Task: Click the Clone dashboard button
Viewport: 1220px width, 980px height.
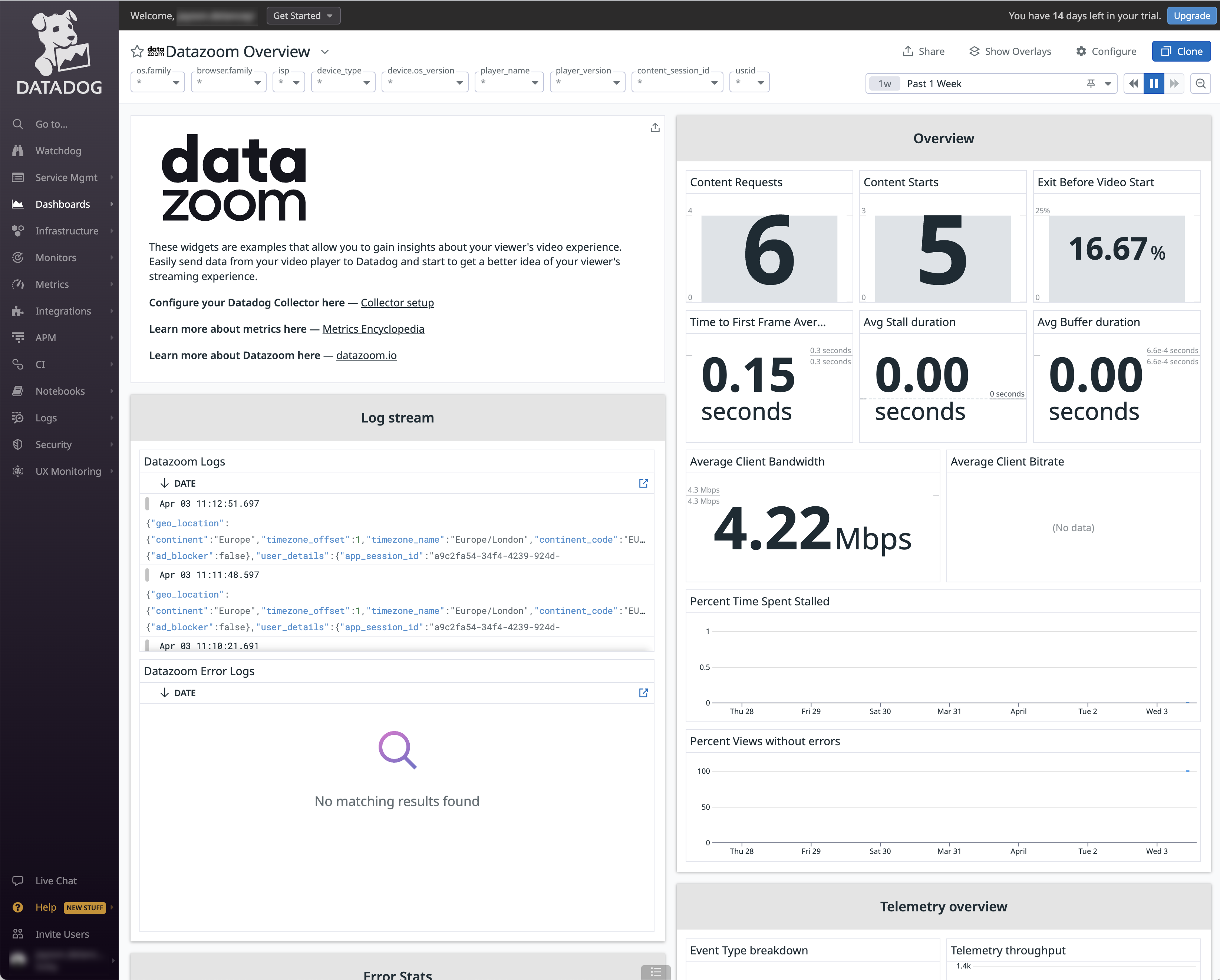Action: pos(1181,52)
